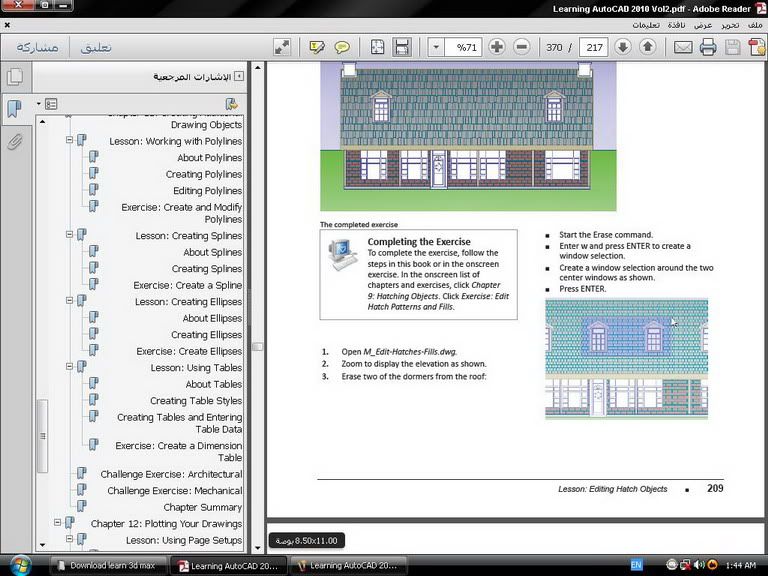The image size is (768, 576).
Task: Open the file menu (ملف)
Action: [755, 24]
